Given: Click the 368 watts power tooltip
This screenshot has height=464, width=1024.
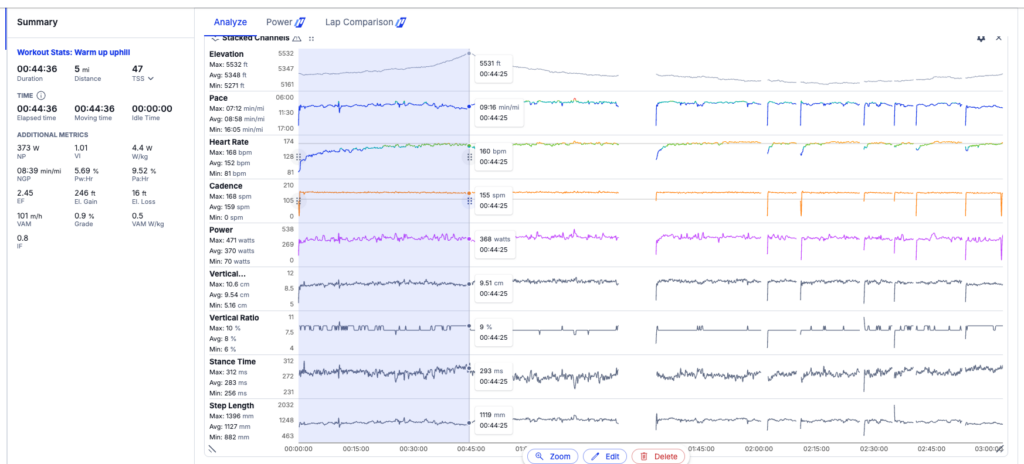Looking at the screenshot, I should pyautogui.click(x=496, y=244).
